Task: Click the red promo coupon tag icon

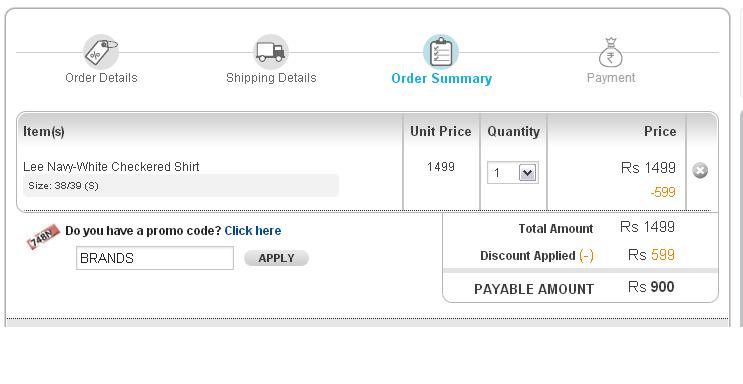Action: coord(43,236)
